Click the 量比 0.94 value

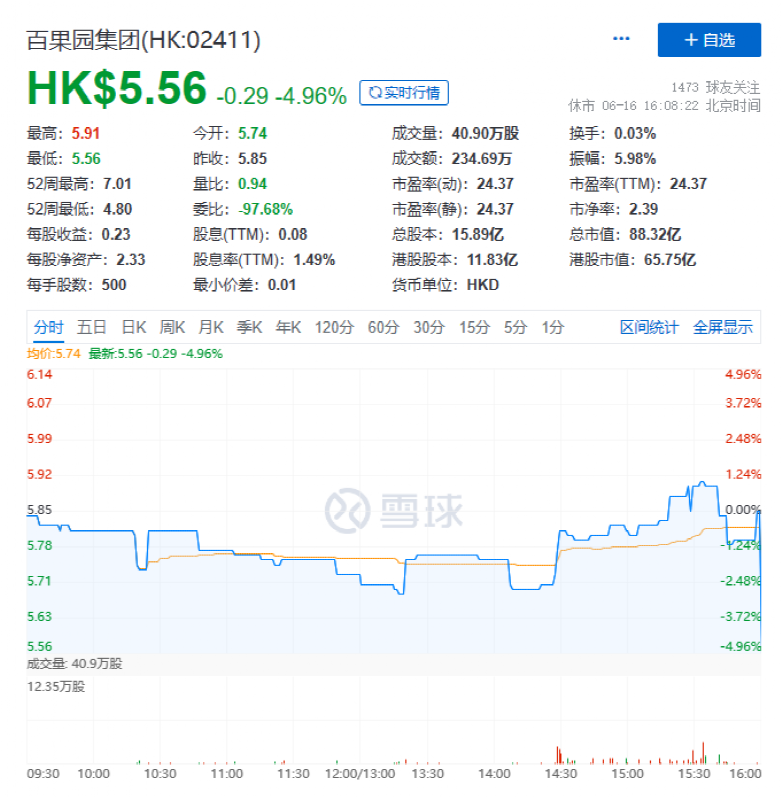tap(252, 184)
